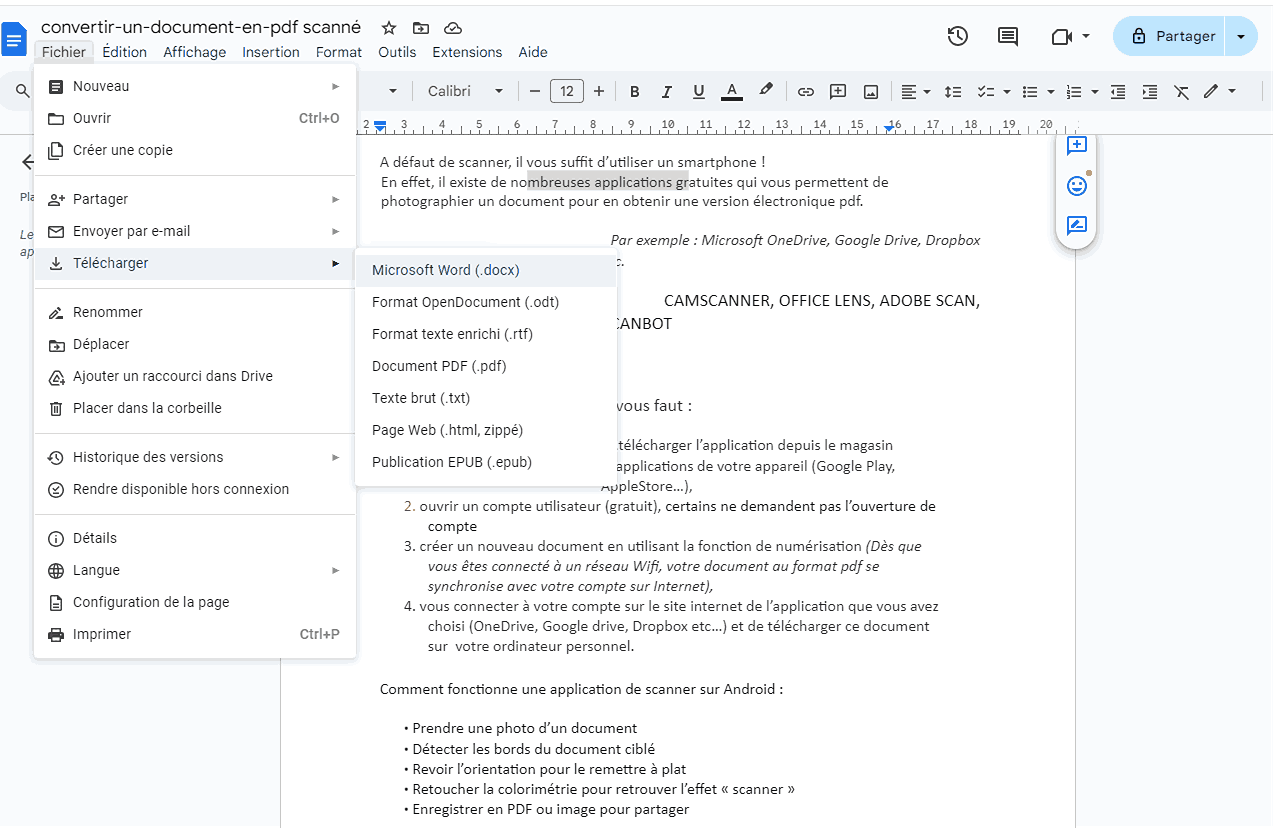Viewport: 1274px width, 830px height.
Task: Toggle Rendre disponible hors connexion
Action: 195,489
